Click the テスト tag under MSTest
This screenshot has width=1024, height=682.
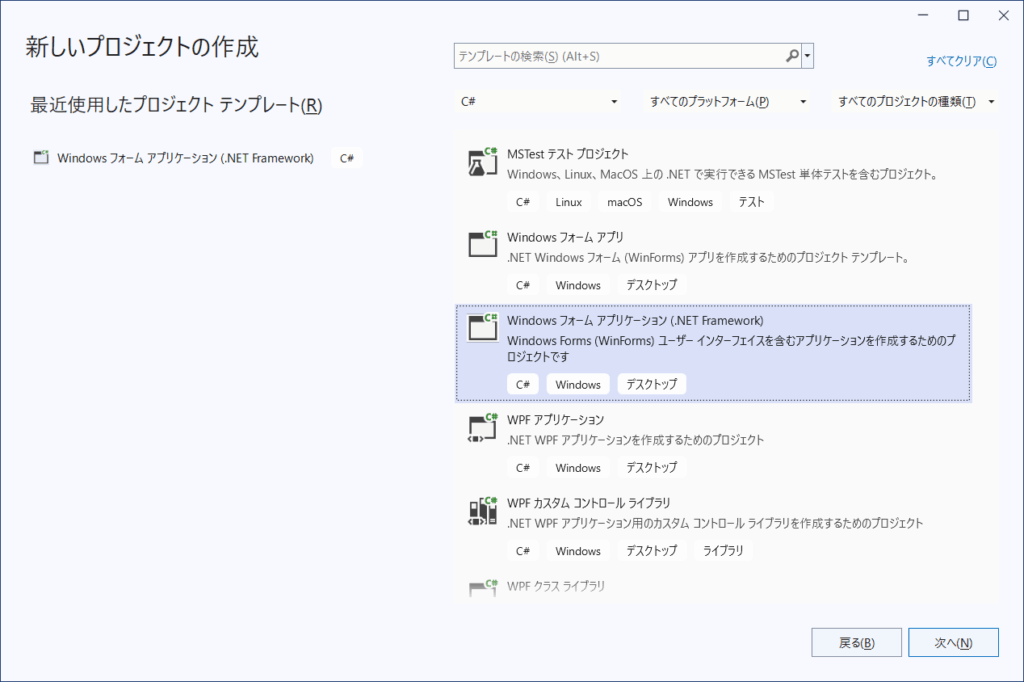pyautogui.click(x=751, y=202)
